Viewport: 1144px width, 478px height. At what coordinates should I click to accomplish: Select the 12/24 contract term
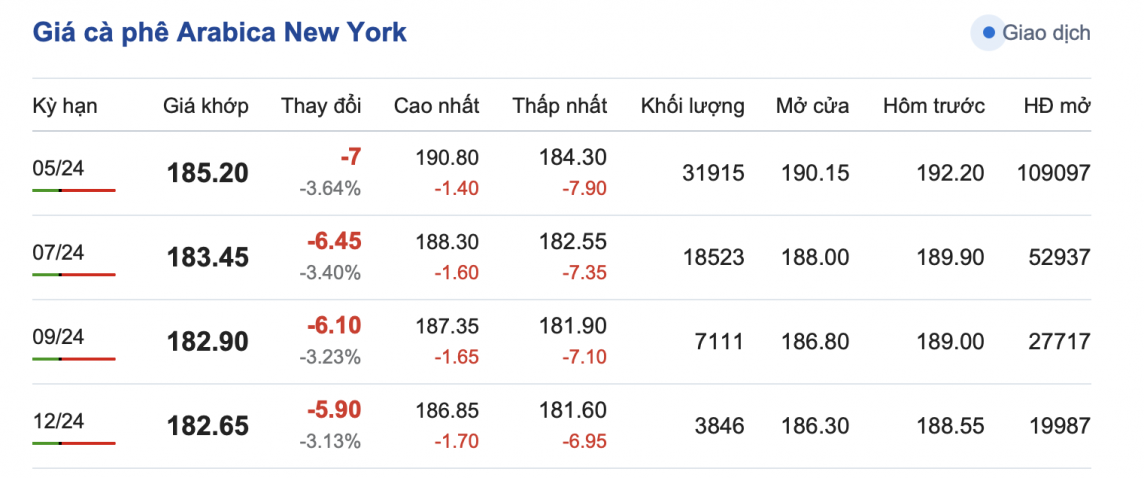[x=58, y=421]
